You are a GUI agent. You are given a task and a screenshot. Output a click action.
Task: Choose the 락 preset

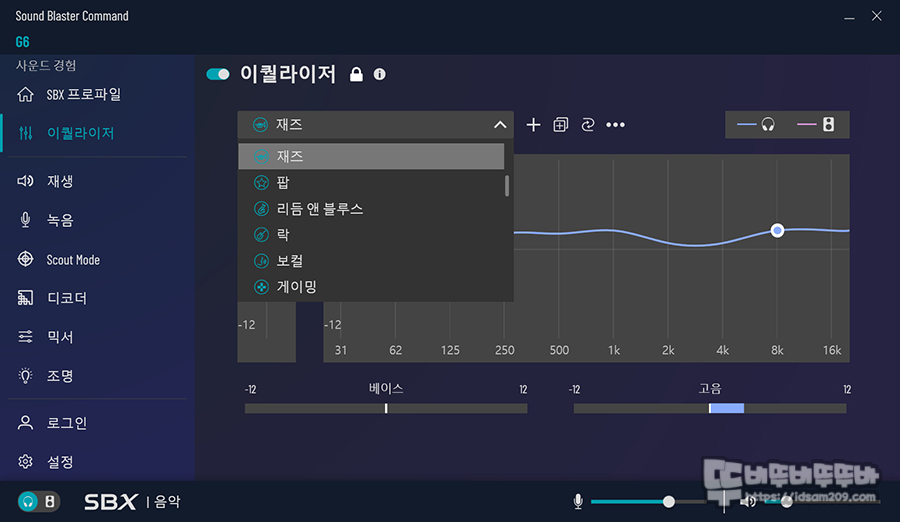(x=371, y=234)
